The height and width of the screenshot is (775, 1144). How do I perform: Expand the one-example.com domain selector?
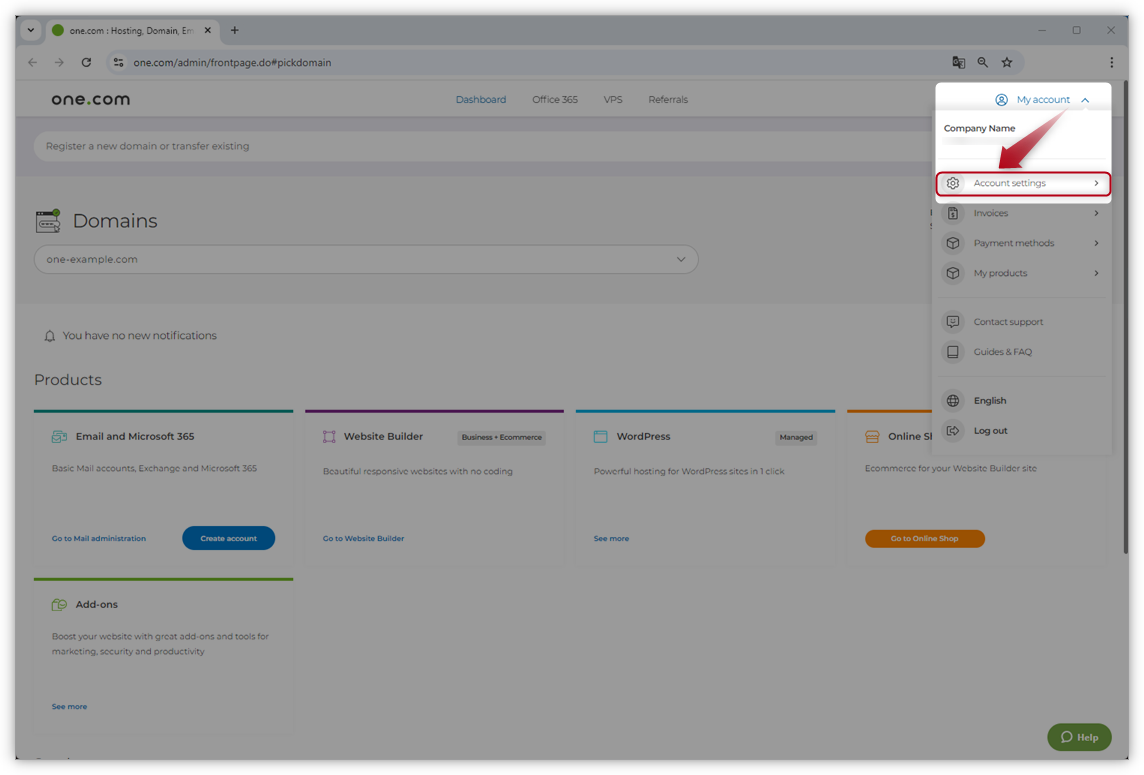coord(682,258)
